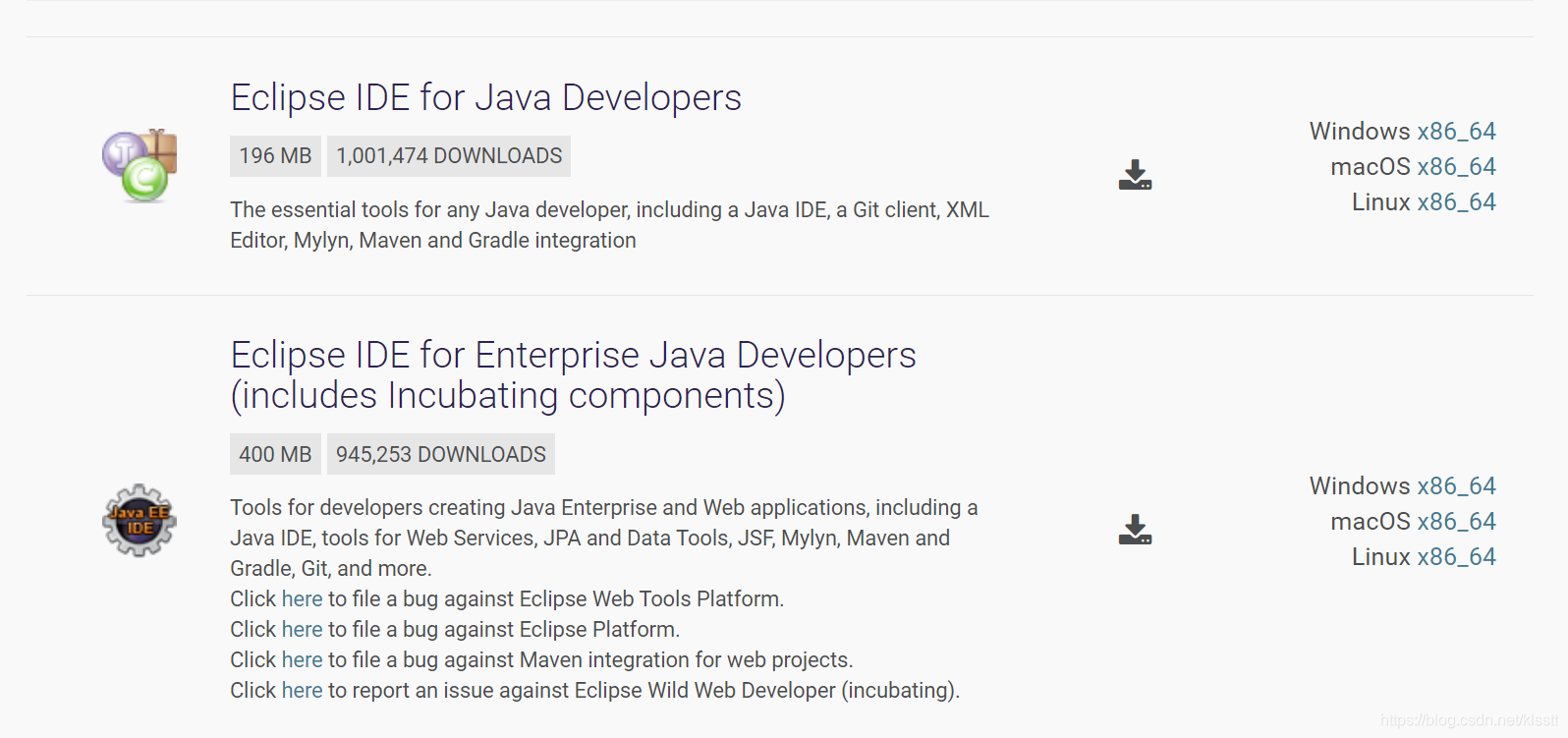Download Linux x86_64 for Java Developers
Screen dimensions: 1568x738
click(x=1456, y=201)
